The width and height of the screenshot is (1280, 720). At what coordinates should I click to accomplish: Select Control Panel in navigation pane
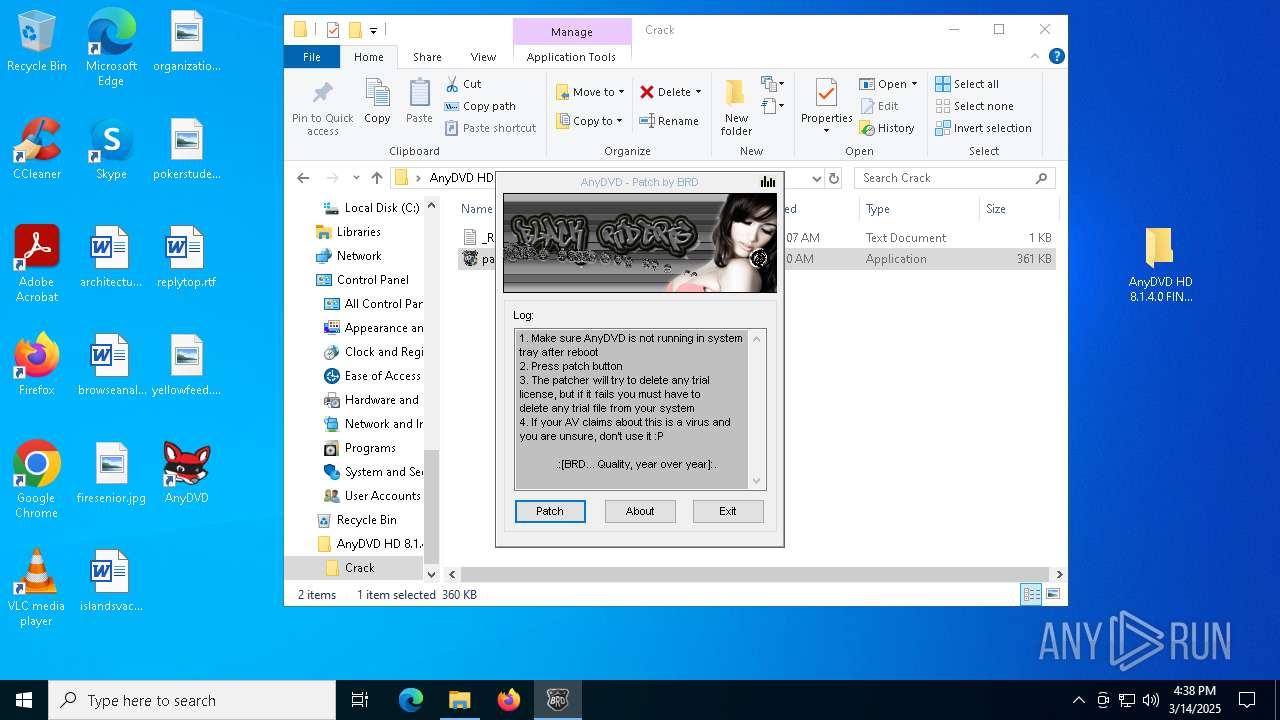coord(362,280)
